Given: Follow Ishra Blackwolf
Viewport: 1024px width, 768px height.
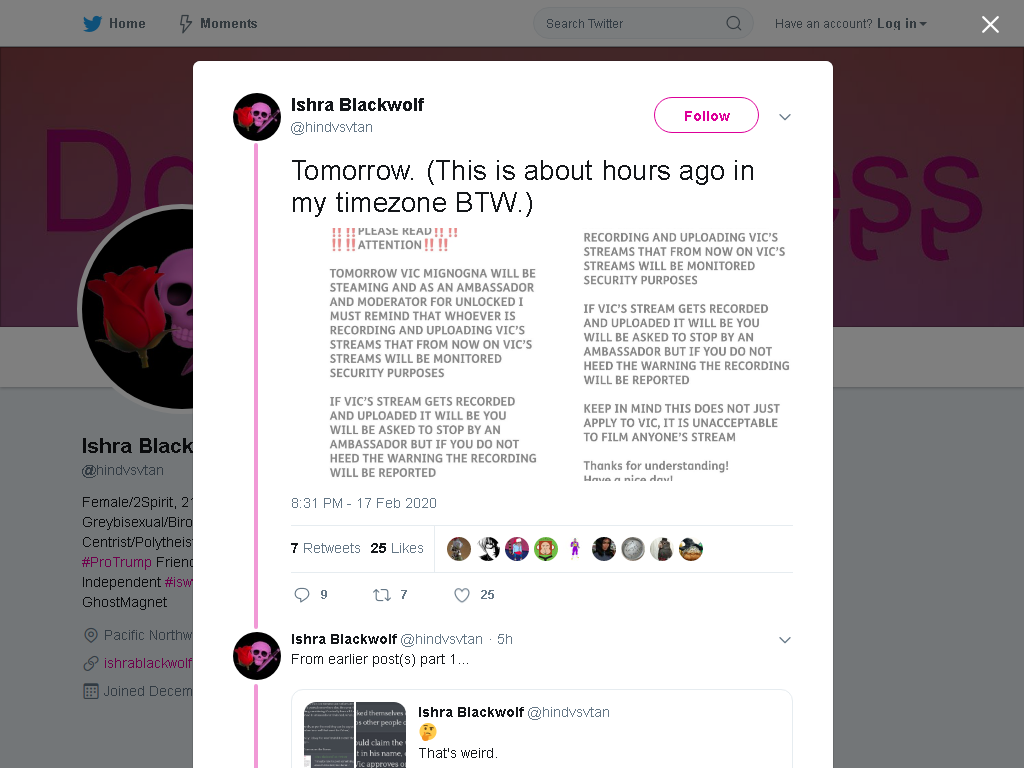Looking at the screenshot, I should (706, 116).
